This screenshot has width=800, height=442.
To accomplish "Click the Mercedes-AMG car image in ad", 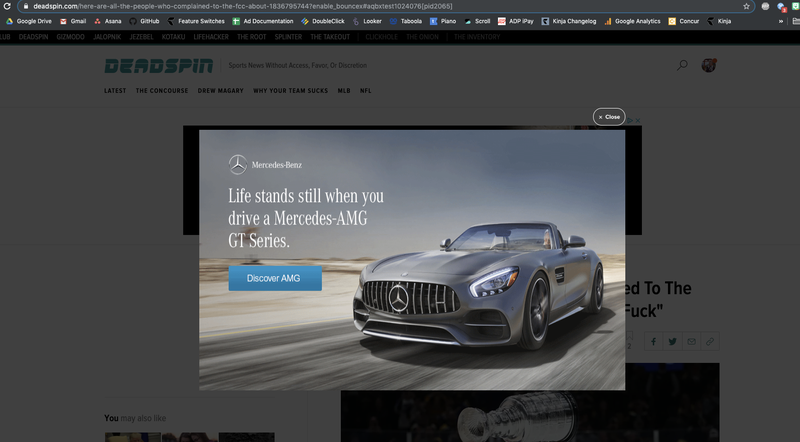I will coord(480,288).
